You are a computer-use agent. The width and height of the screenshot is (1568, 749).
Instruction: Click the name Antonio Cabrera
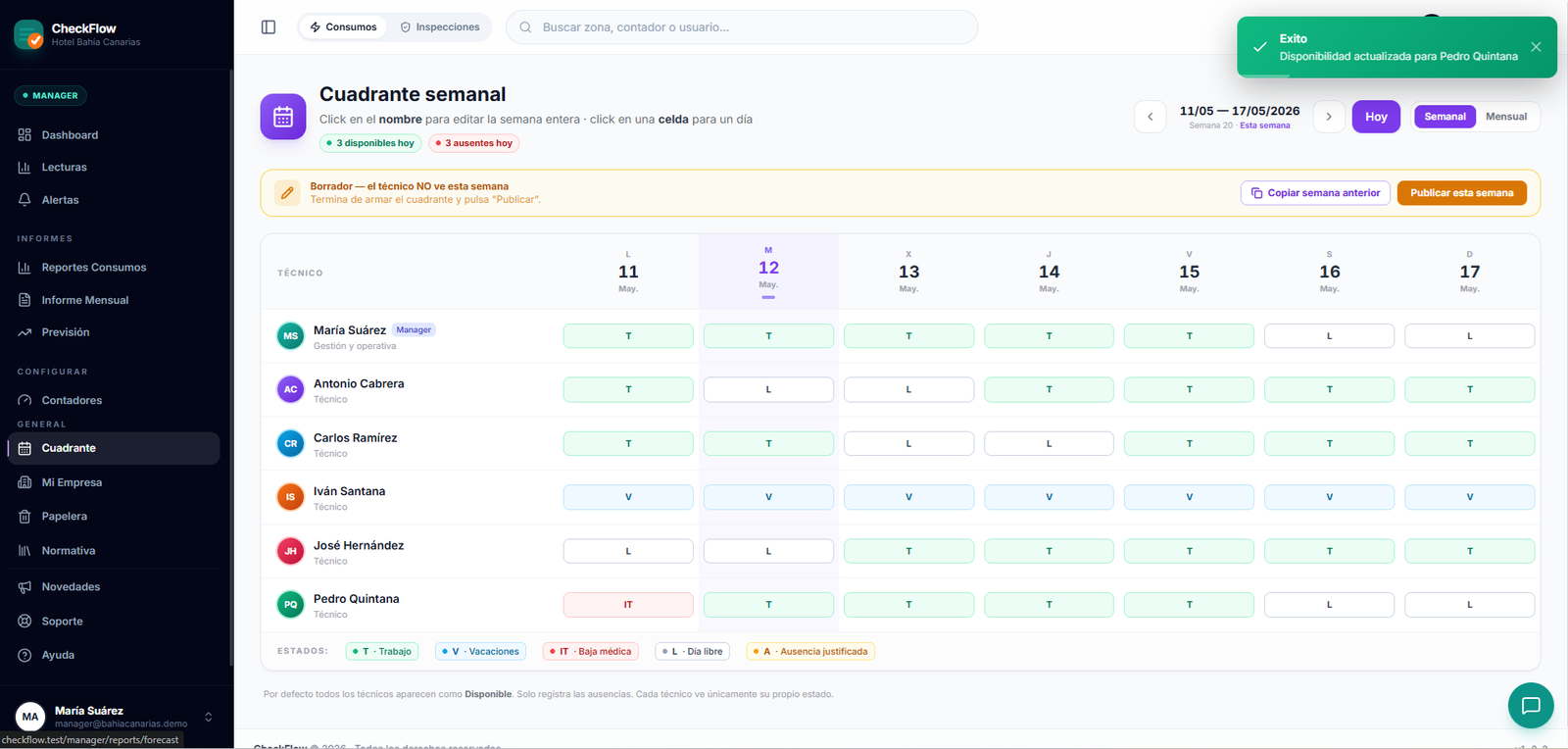pos(359,384)
